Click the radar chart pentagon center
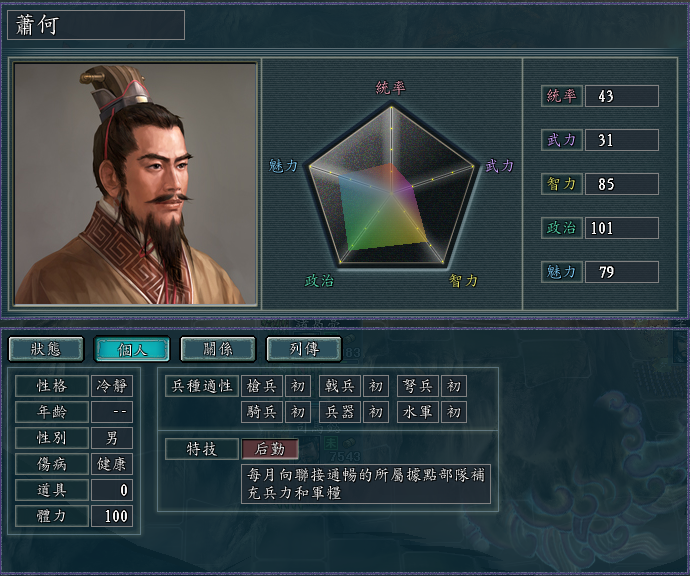This screenshot has width=690, height=576. (391, 192)
